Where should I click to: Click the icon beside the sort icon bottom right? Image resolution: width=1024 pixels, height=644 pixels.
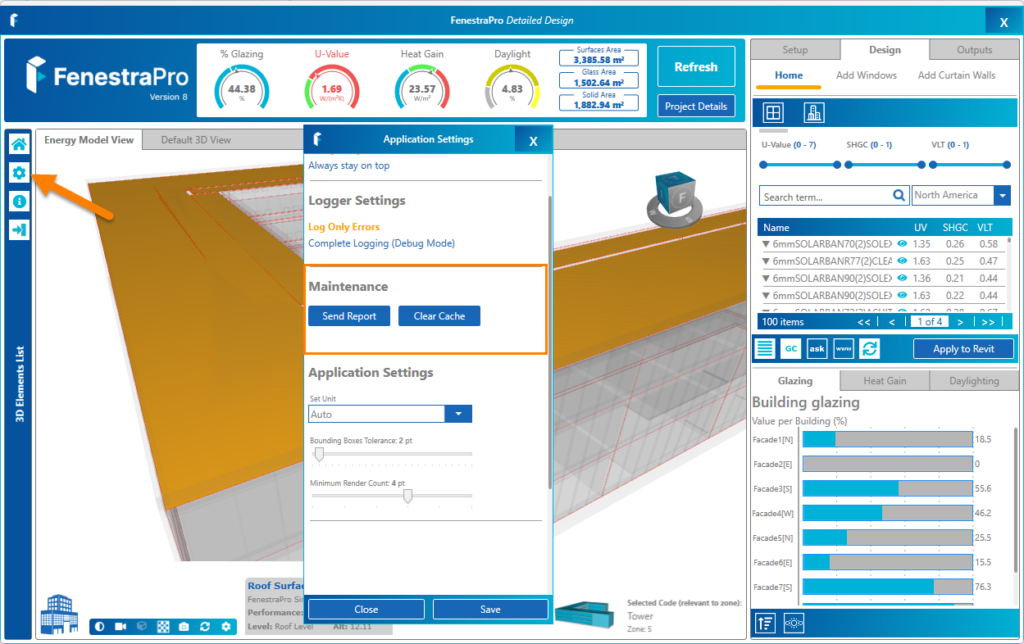coord(793,623)
